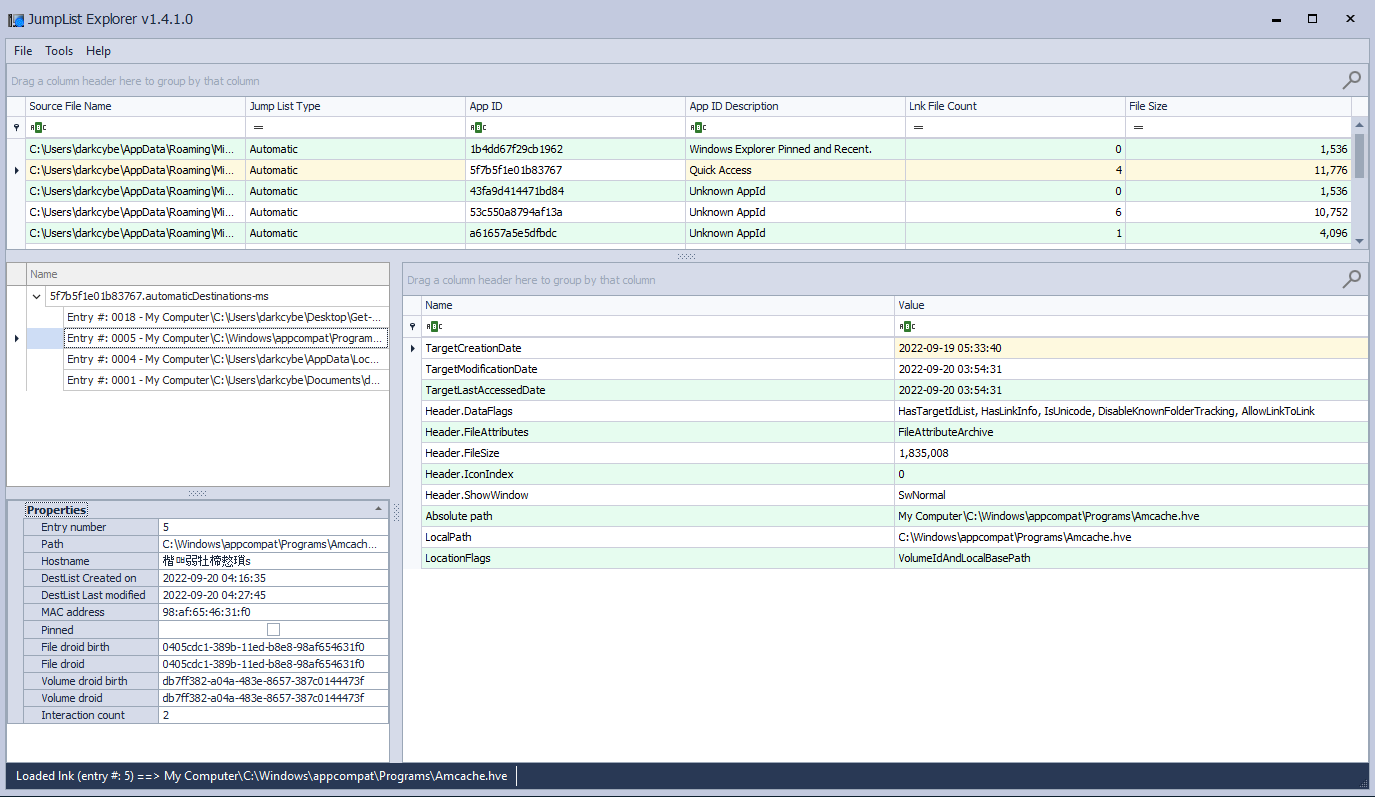This screenshot has height=797, width=1375.
Task: Collapse the Properties section using its arrow
Action: tap(378, 510)
